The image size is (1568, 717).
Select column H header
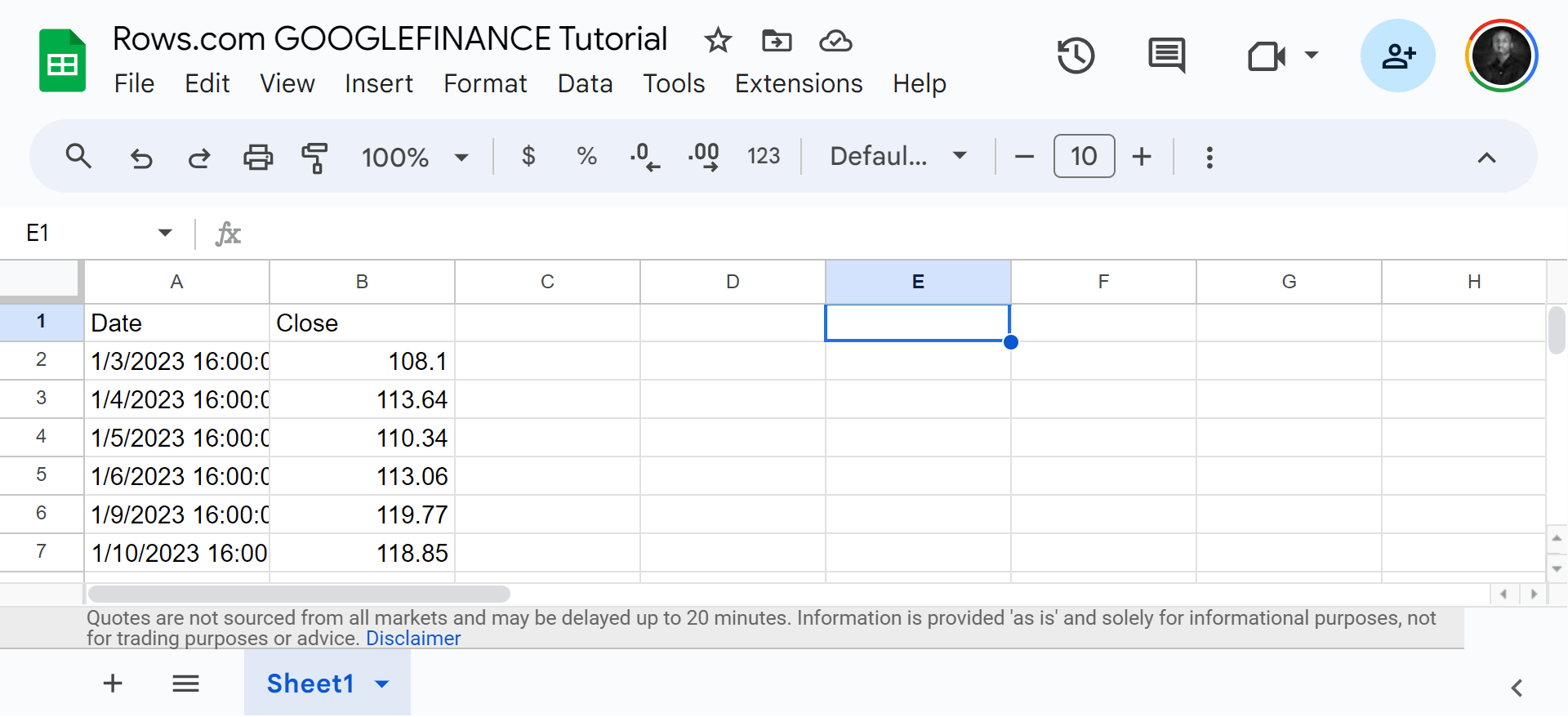1464,282
